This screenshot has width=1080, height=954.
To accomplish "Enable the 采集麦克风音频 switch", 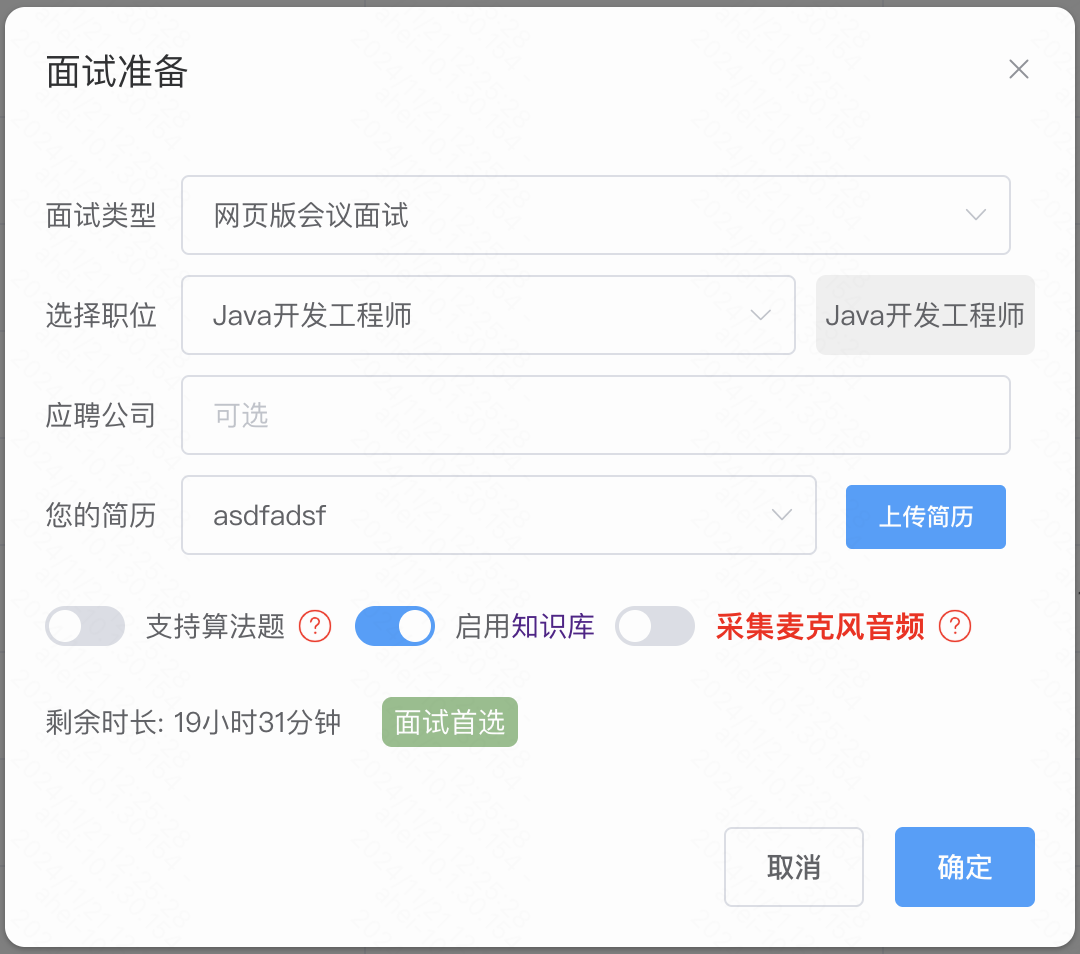I will click(x=654, y=626).
